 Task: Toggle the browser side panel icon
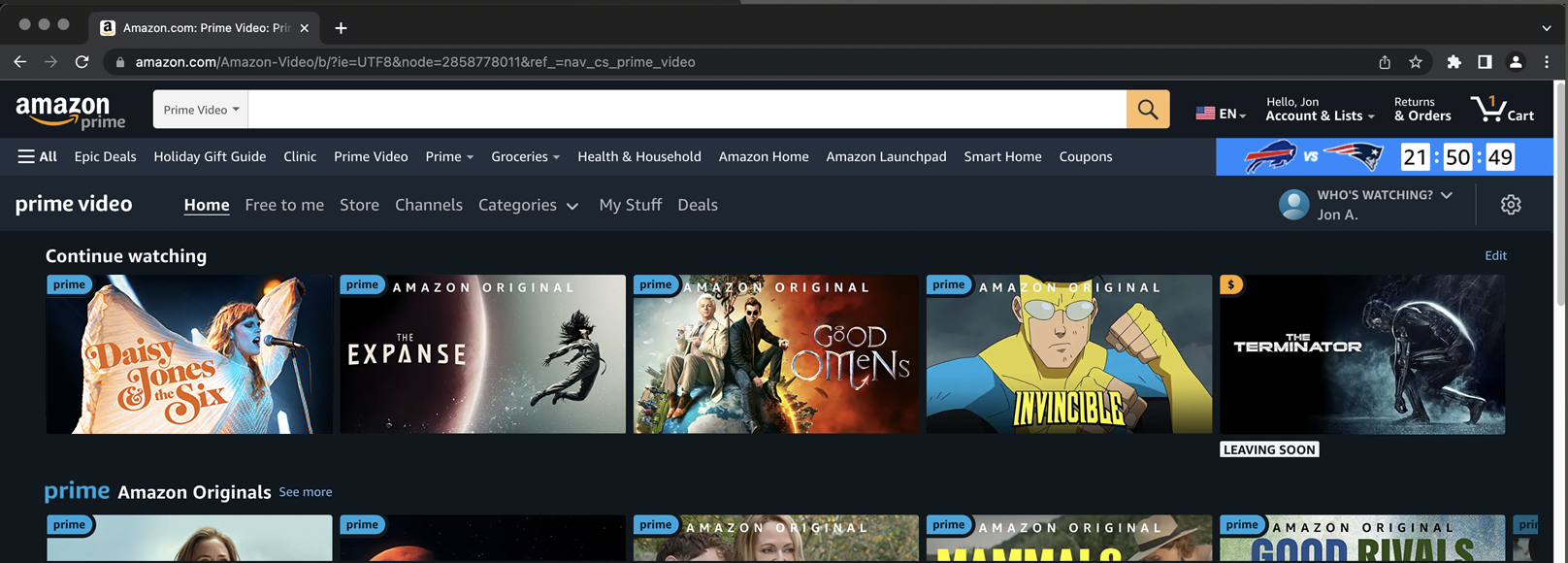(x=1485, y=62)
